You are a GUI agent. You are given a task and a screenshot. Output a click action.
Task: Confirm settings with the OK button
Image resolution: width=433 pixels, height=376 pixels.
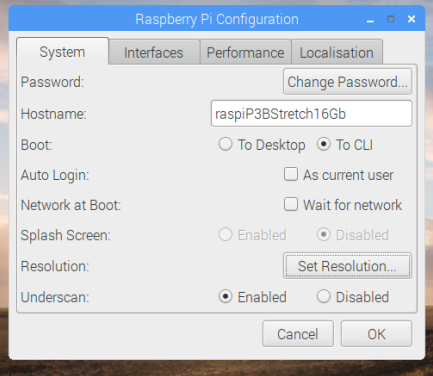[x=376, y=334]
